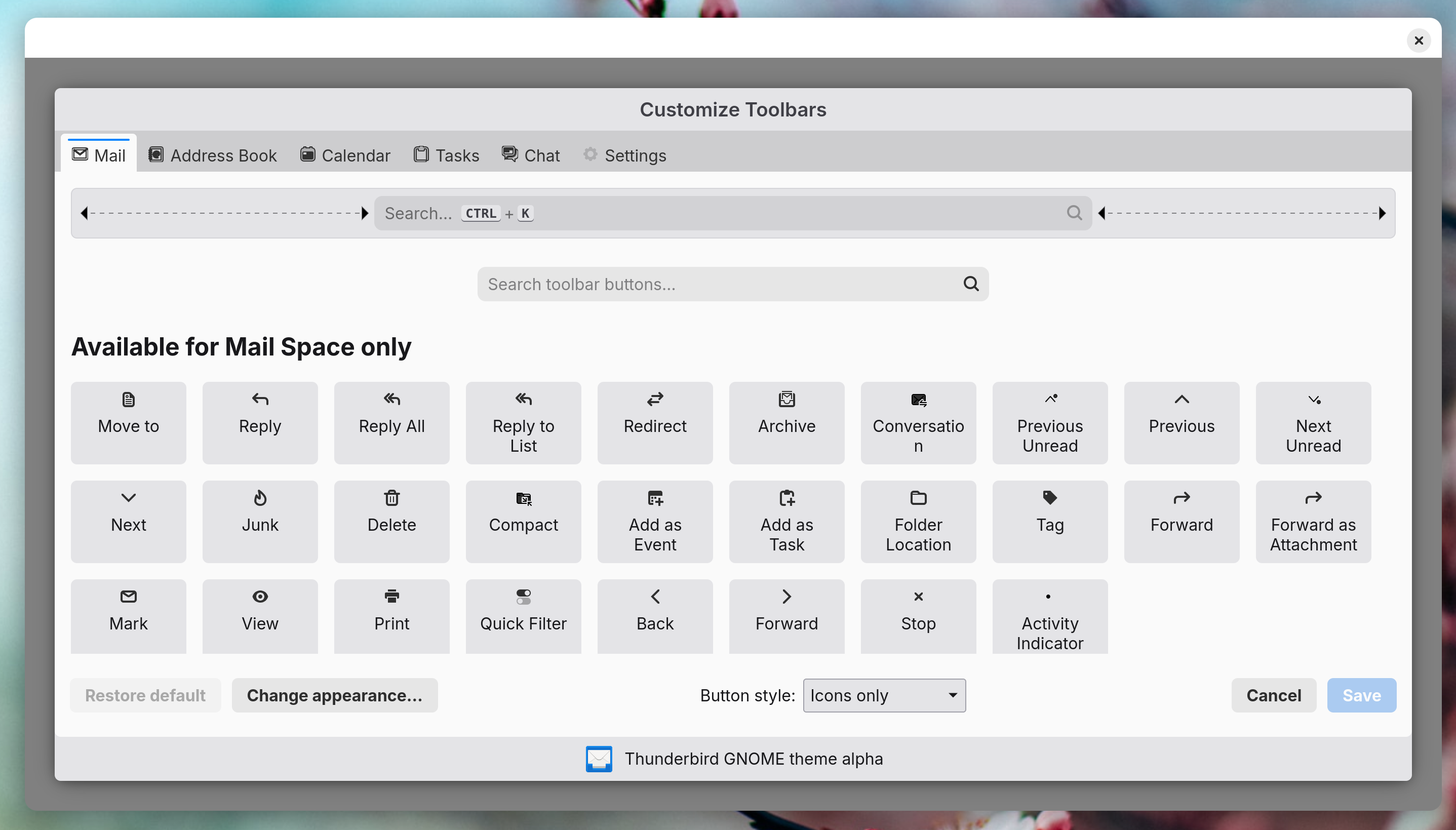Screen dimensions: 1456x830
Task: Select the right flexible space in the toolbar preview
Action: point(1242,213)
